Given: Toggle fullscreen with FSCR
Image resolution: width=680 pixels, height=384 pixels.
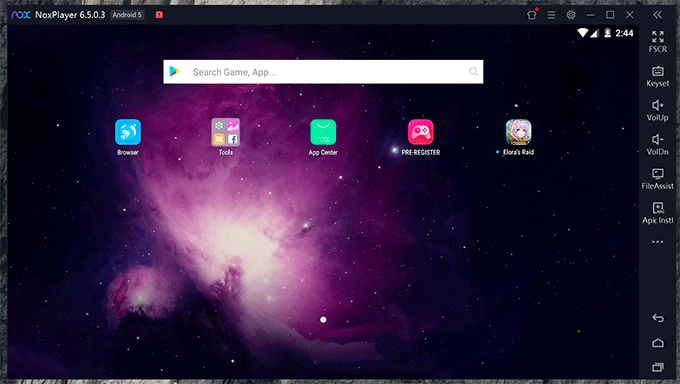Looking at the screenshot, I should pyautogui.click(x=658, y=41).
